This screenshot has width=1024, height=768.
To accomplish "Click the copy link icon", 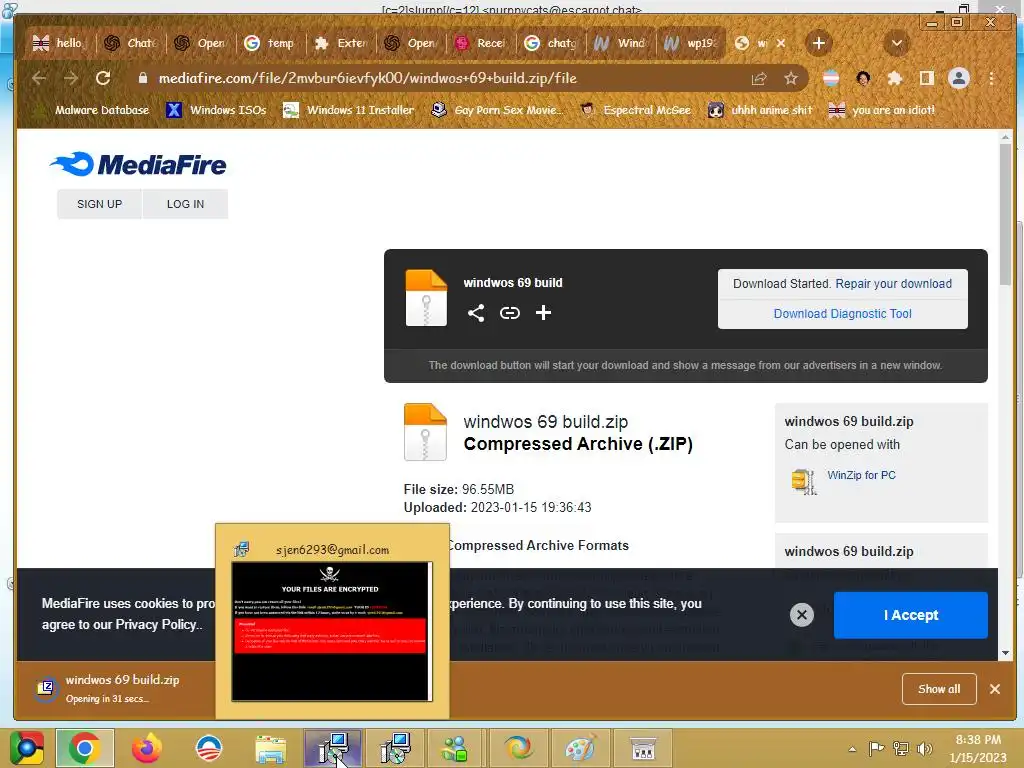I will tap(509, 313).
